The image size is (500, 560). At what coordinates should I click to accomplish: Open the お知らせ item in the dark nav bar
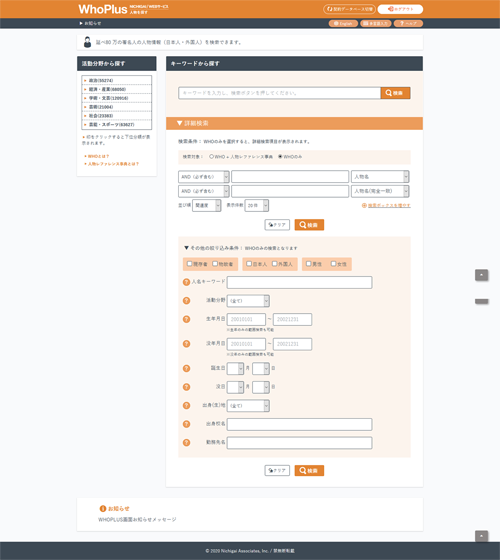(90, 23)
